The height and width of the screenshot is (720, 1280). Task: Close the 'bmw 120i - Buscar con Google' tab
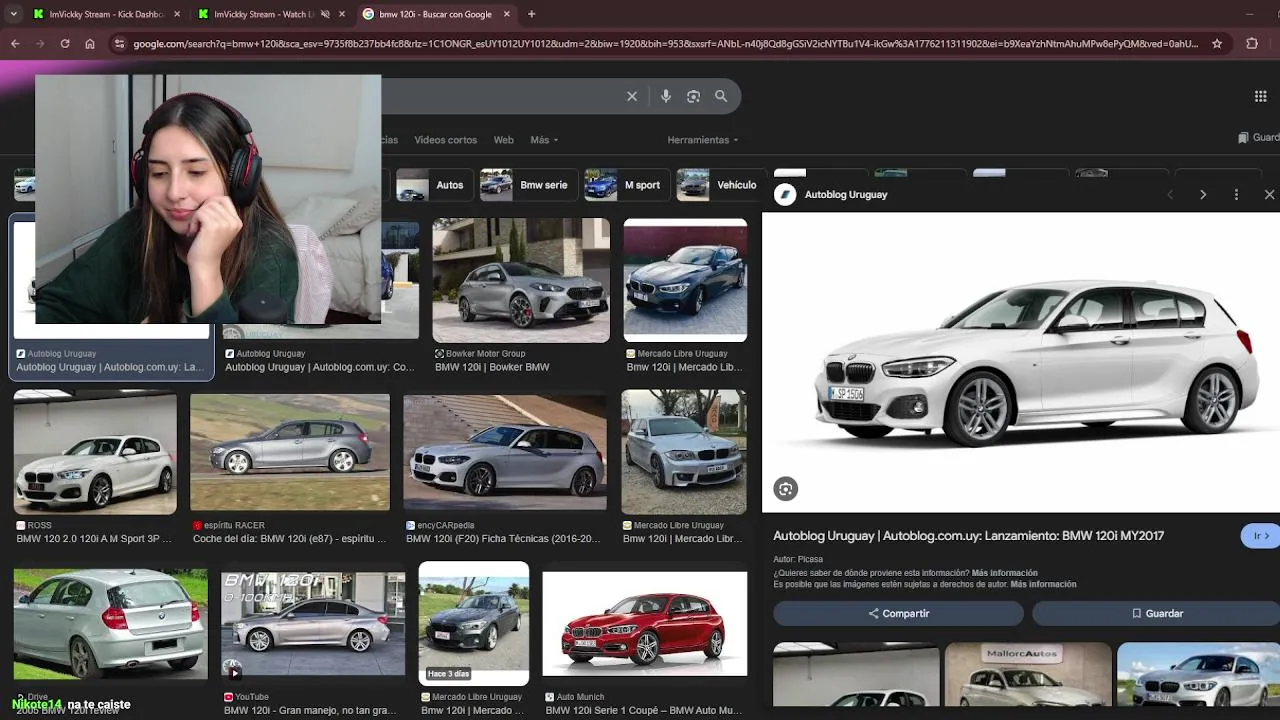[506, 14]
